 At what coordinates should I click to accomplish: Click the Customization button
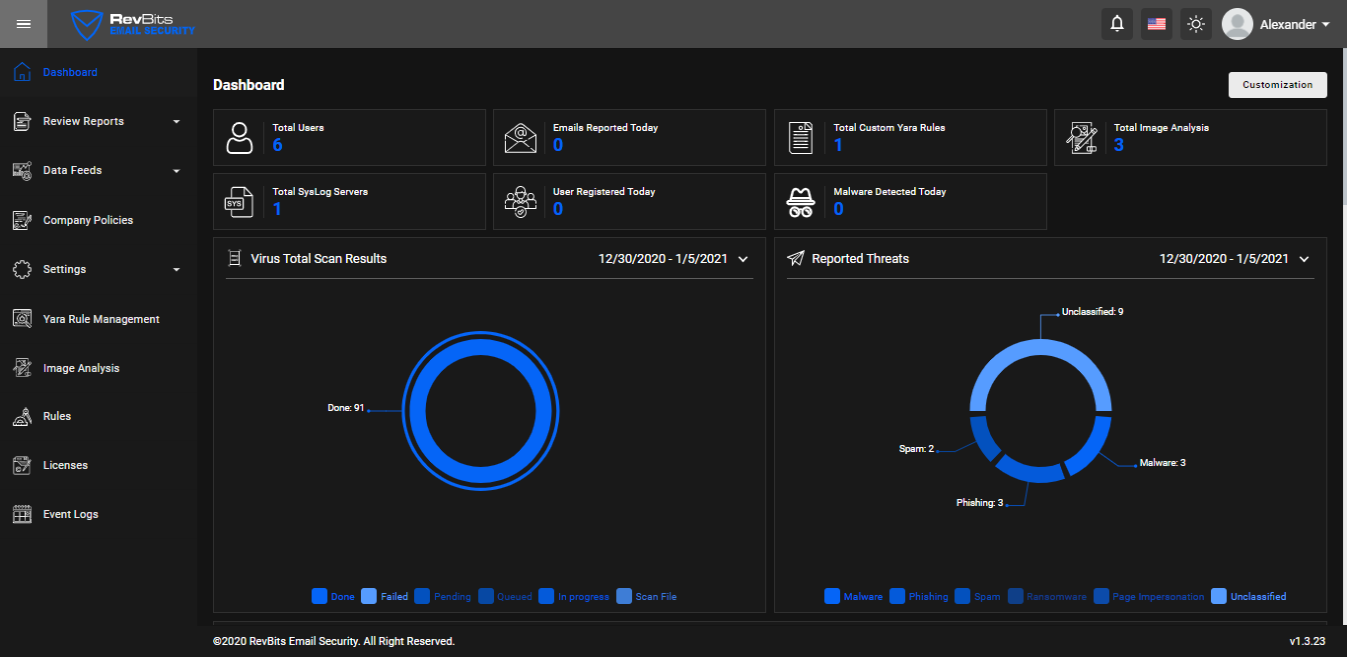[1277, 85]
